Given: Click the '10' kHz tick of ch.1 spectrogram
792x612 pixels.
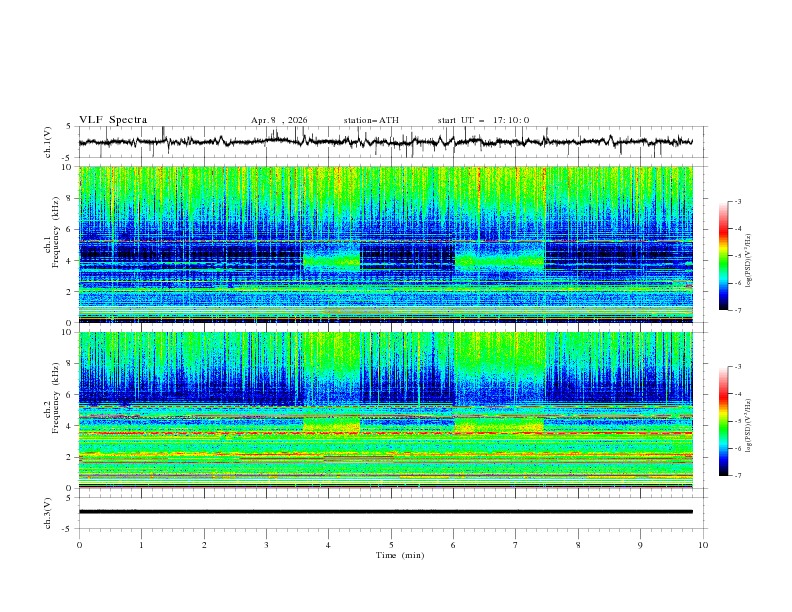Looking at the screenshot, I should 70,167.
